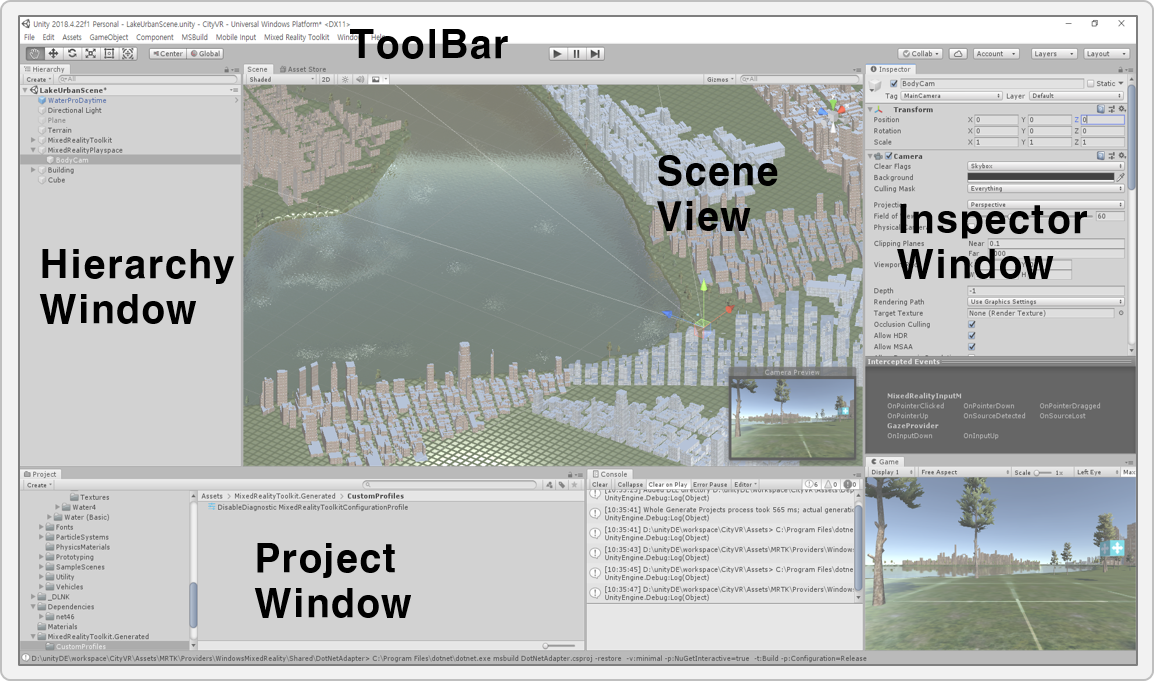Open the Camera component gear menu
This screenshot has width=1154, height=681.
(1122, 156)
